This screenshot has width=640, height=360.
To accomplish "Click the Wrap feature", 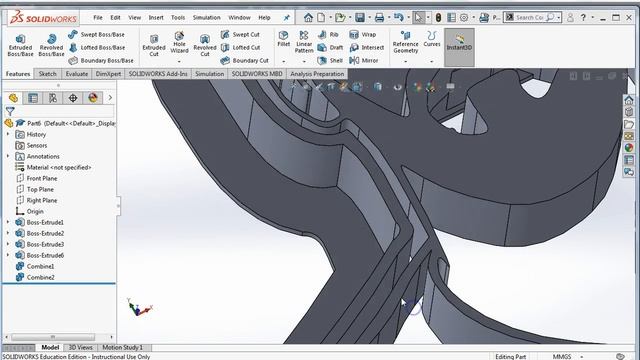I will click(362, 35).
